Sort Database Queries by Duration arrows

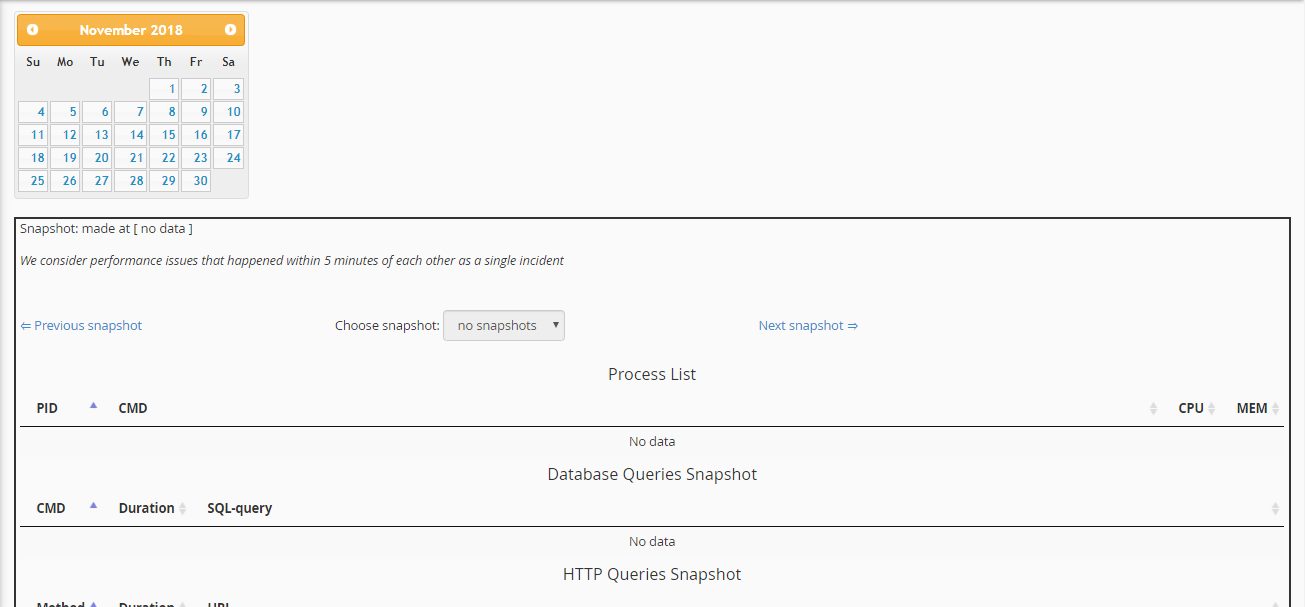coord(183,508)
